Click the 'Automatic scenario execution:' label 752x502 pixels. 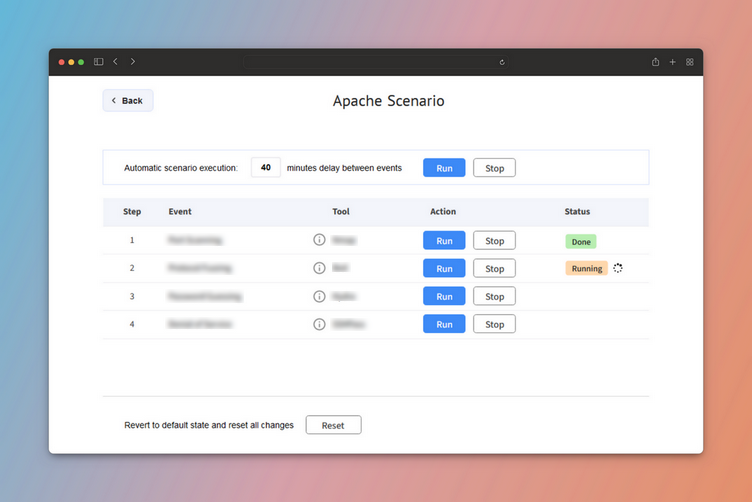pyautogui.click(x=181, y=168)
